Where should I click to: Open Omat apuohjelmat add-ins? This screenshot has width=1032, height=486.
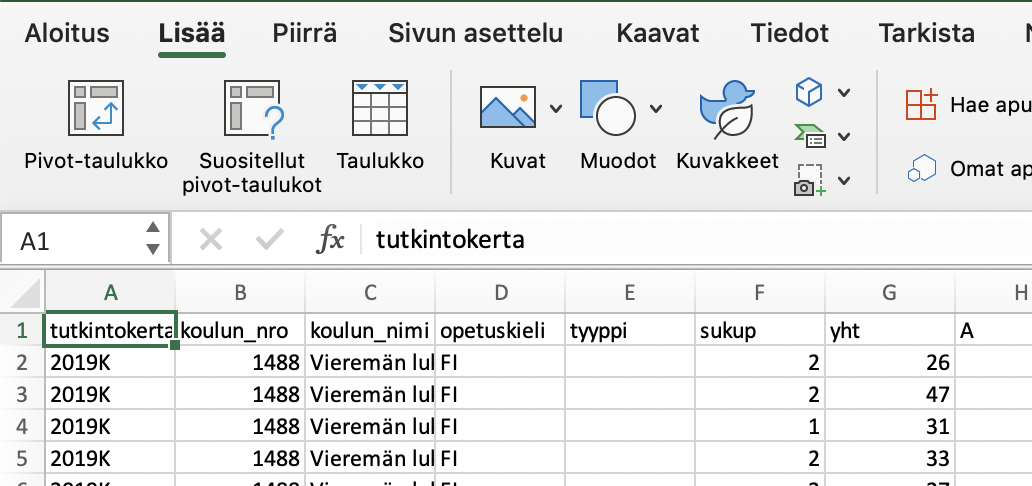tap(968, 169)
